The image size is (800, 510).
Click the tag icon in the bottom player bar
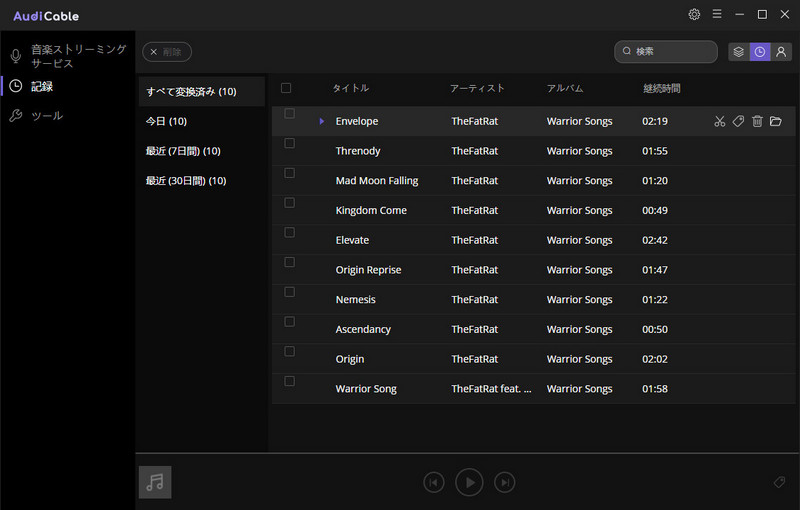tap(779, 482)
